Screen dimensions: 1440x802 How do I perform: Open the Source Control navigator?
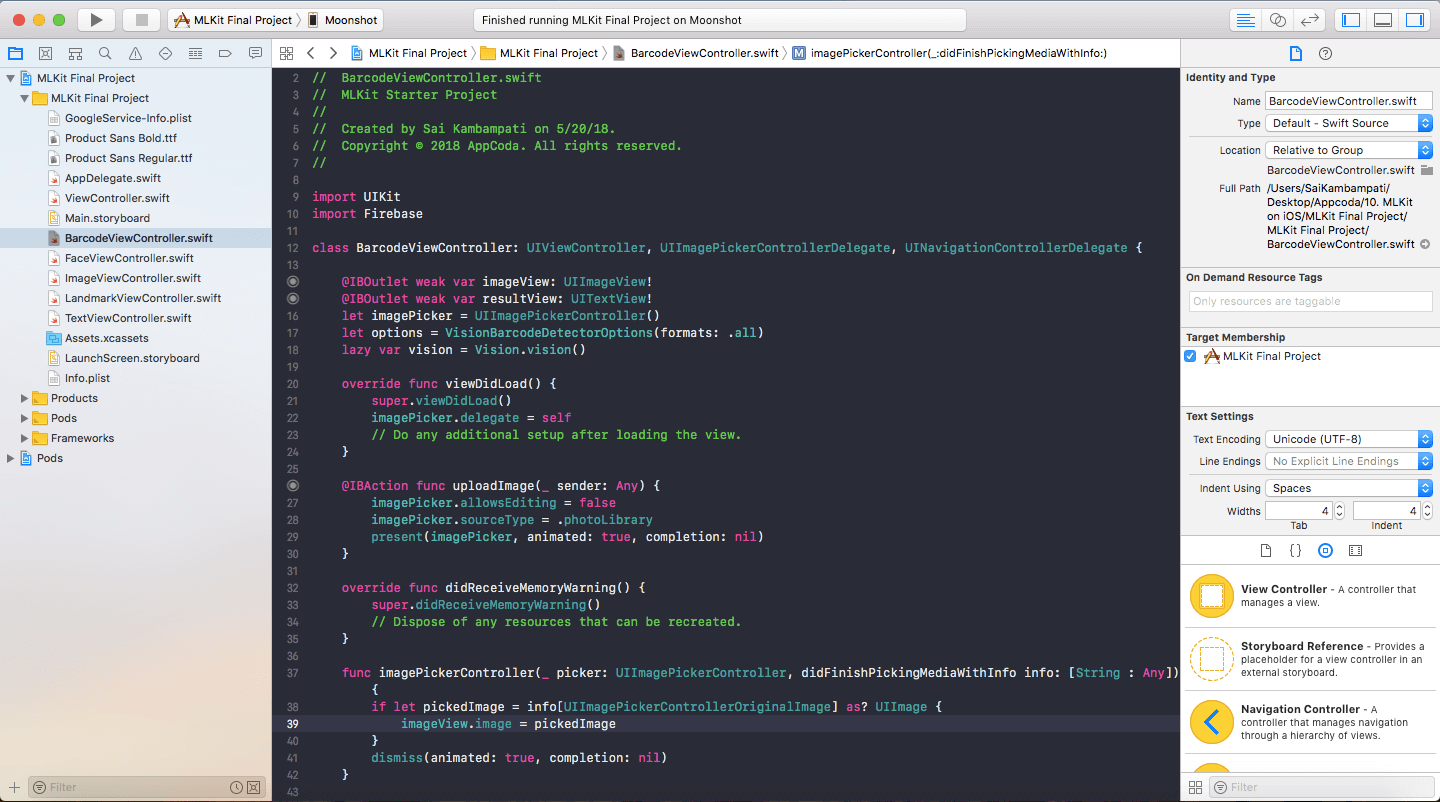[45, 53]
